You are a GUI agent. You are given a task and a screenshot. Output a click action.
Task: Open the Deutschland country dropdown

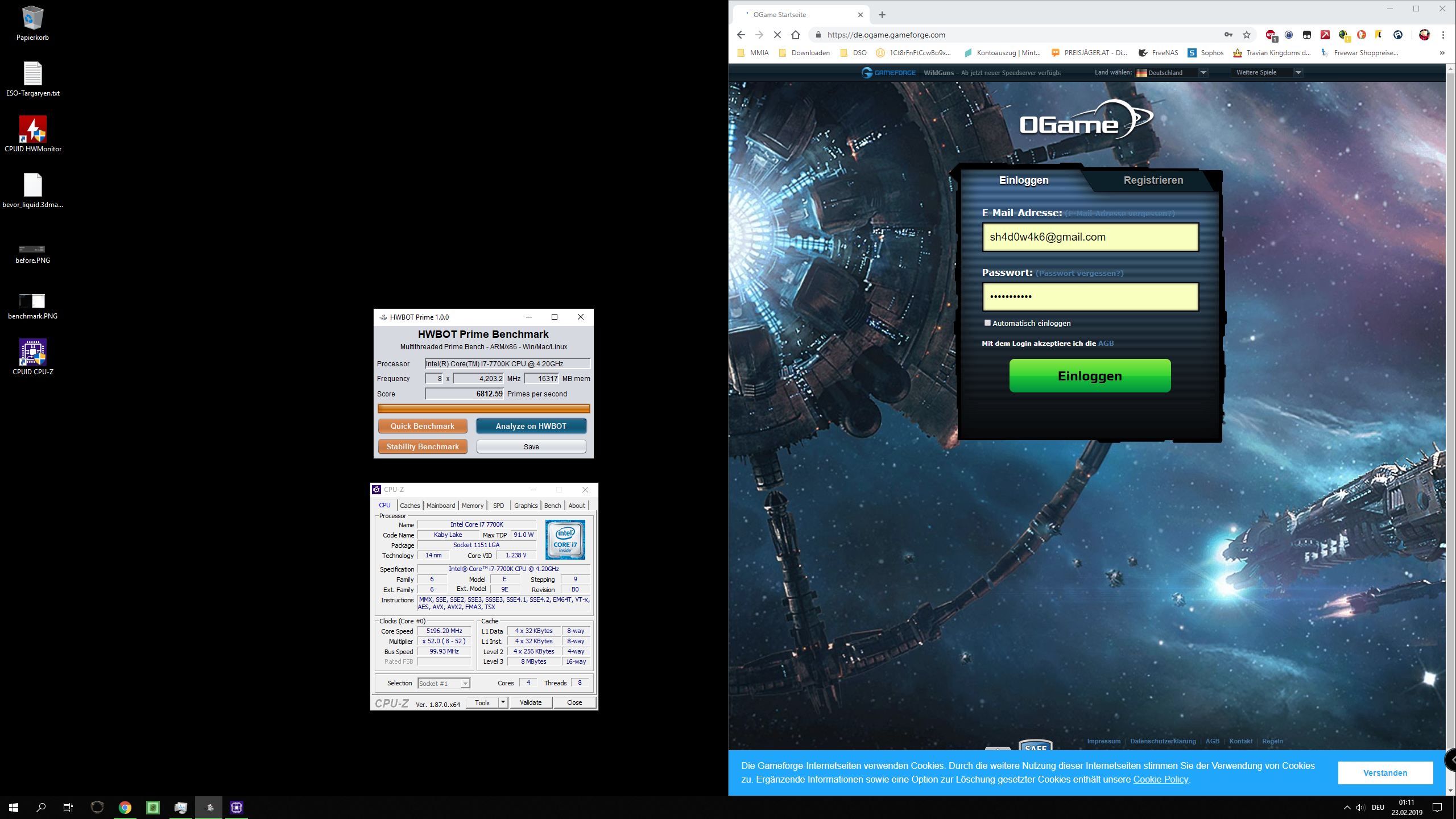click(x=1171, y=73)
